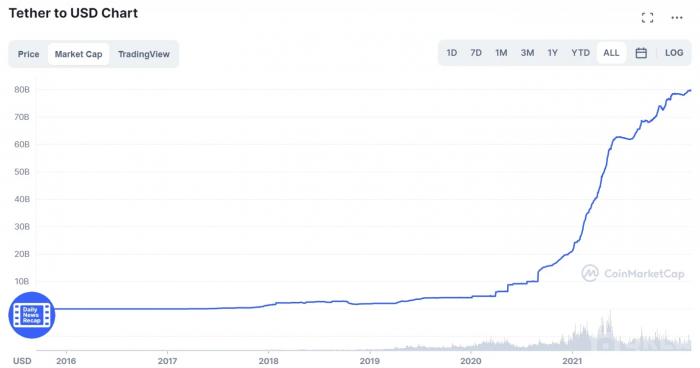Choose the 3M time range
Image resolution: width=700 pixels, height=368 pixels.
(x=527, y=53)
